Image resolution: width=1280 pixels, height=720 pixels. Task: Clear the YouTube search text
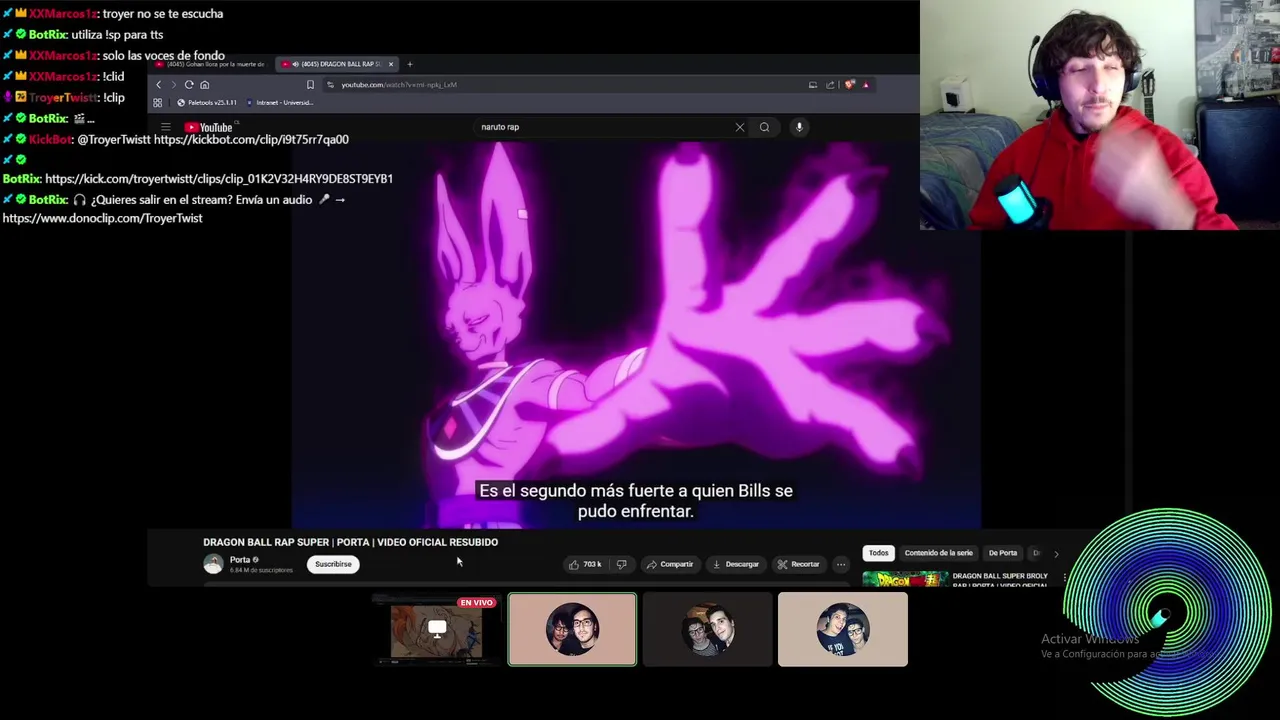(740, 127)
